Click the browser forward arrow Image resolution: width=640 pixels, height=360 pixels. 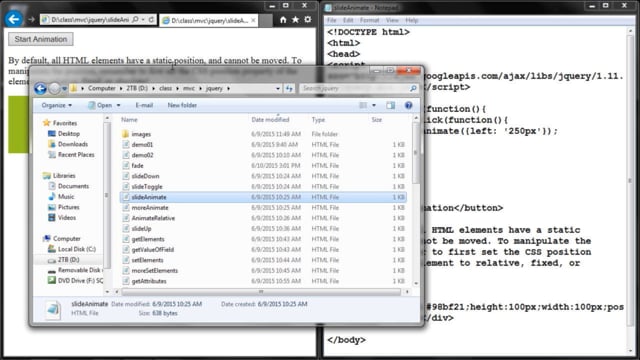[31, 19]
